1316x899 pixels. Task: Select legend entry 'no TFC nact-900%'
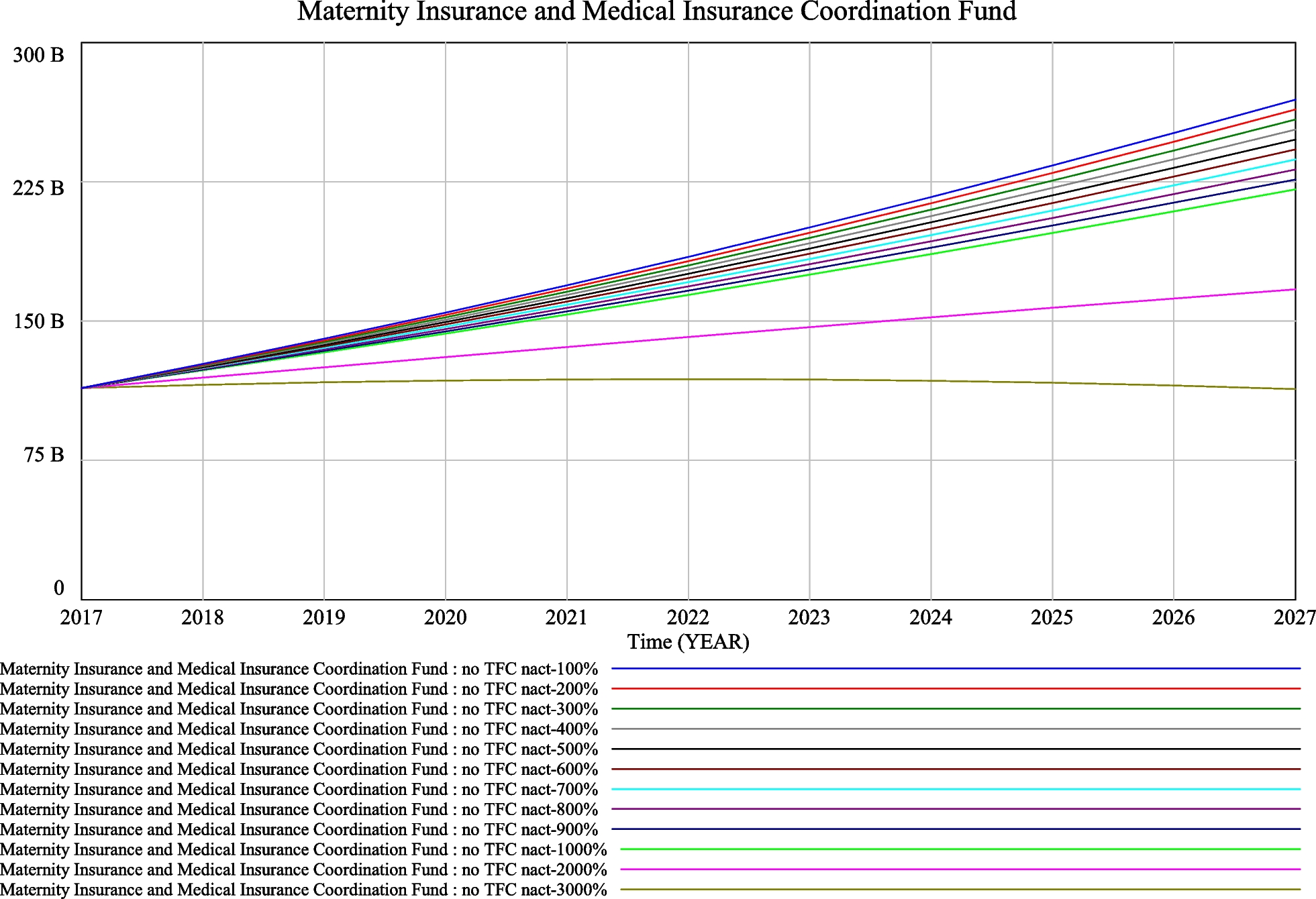pos(299,830)
